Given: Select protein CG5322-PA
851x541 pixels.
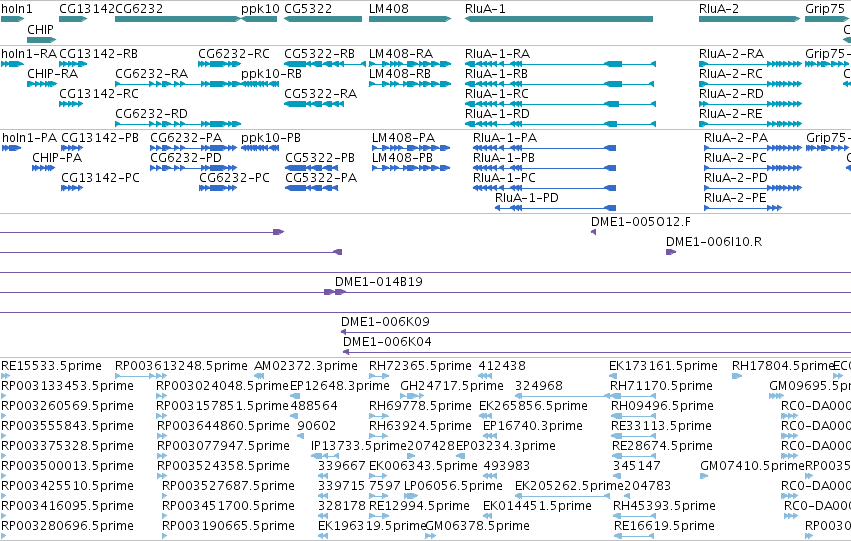Looking at the screenshot, I should (x=321, y=178).
